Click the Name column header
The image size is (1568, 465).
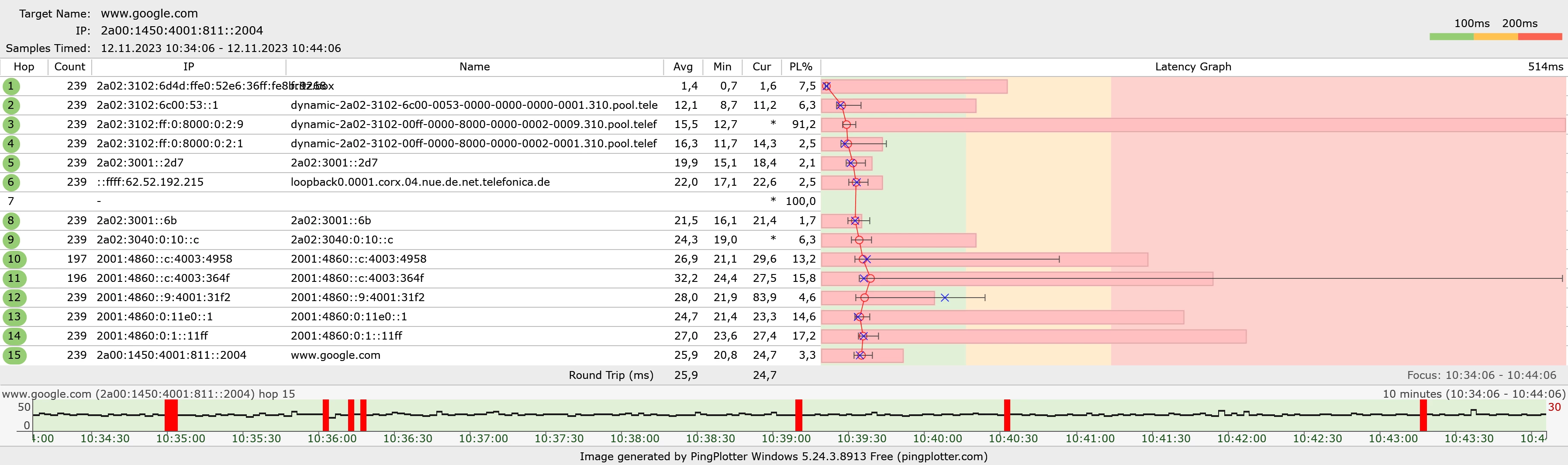click(475, 67)
